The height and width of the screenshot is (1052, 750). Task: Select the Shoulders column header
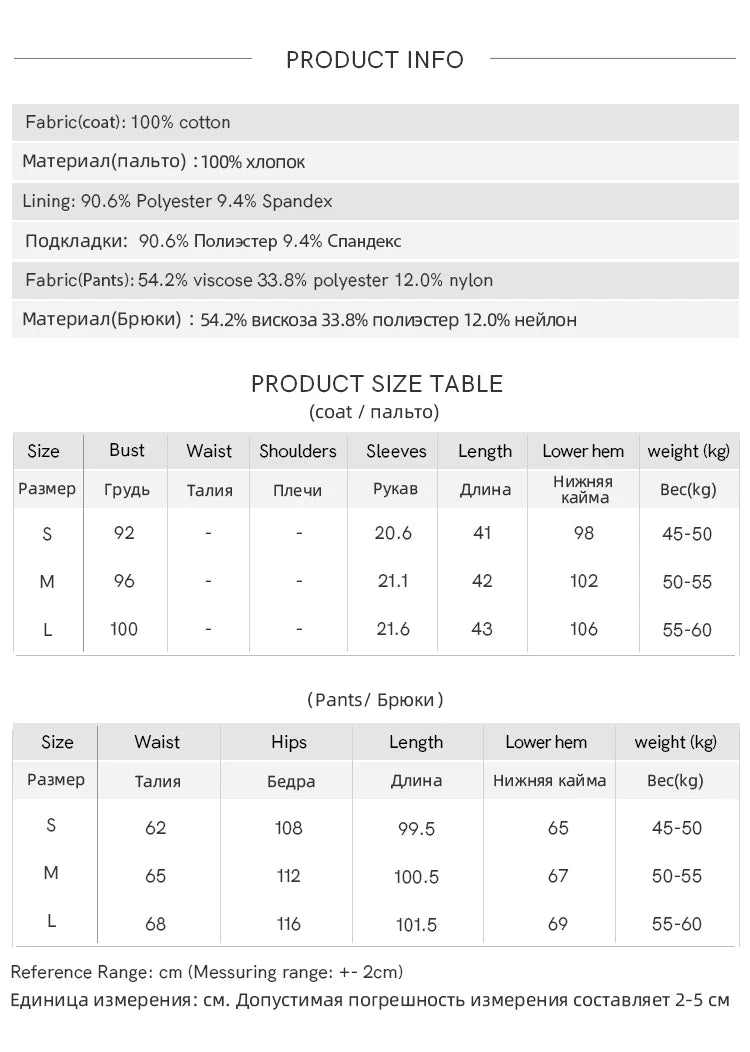click(298, 451)
